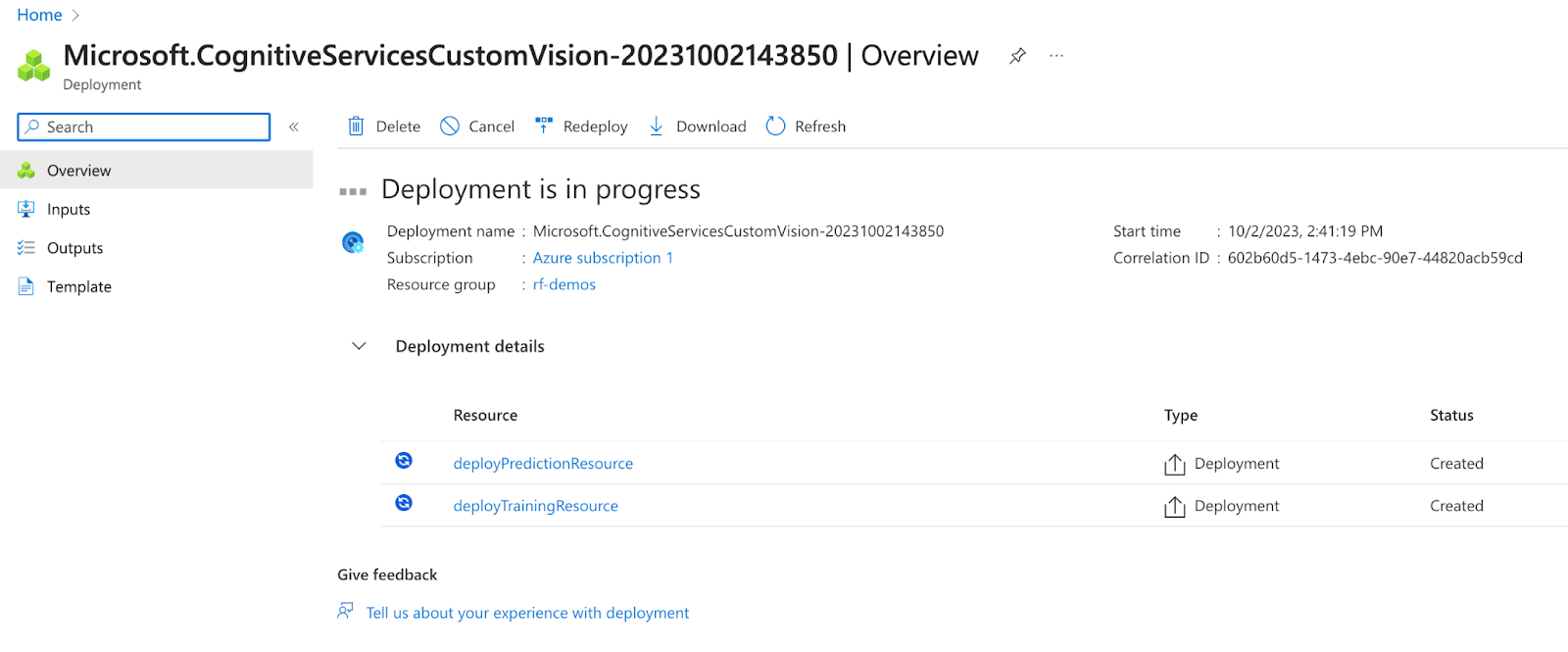The width and height of the screenshot is (1568, 652).
Task: Click the Correlation ID value
Action: pos(1375,258)
